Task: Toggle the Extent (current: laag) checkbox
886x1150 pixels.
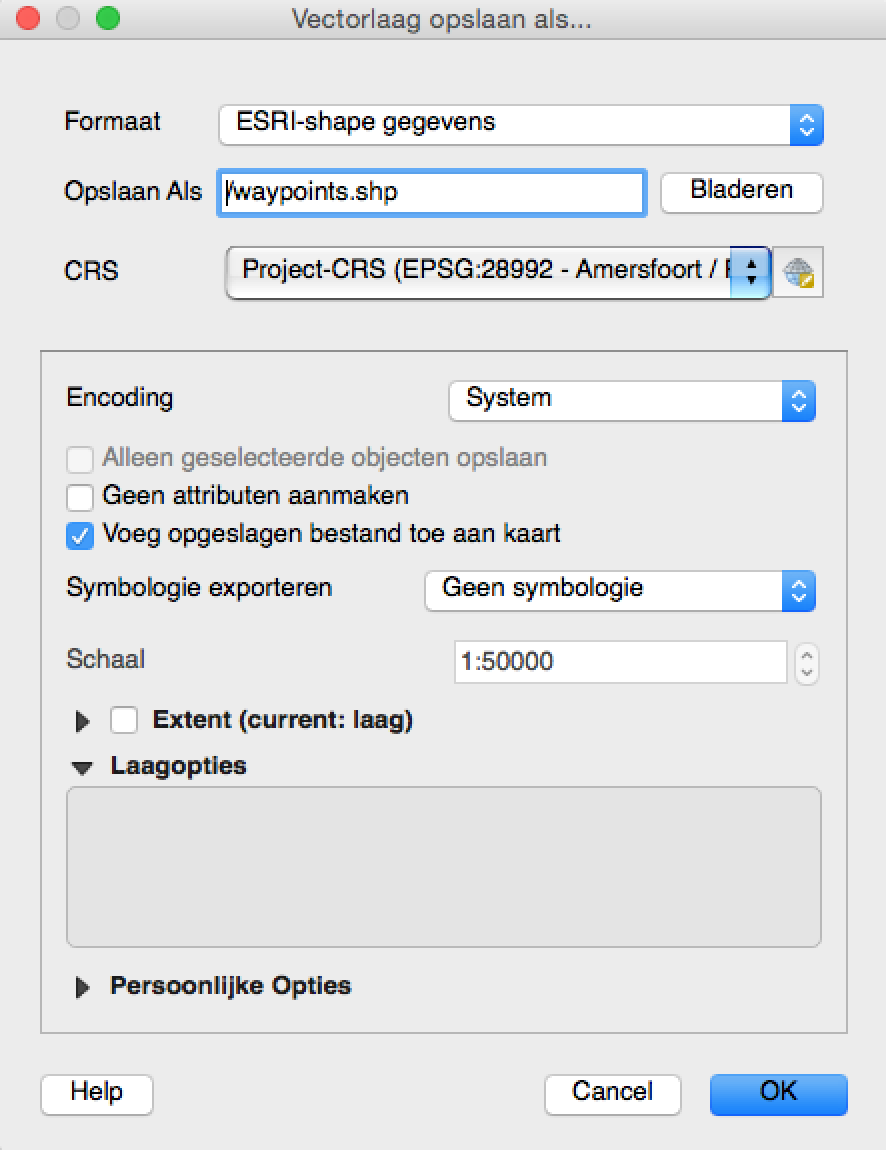Action: pos(124,720)
